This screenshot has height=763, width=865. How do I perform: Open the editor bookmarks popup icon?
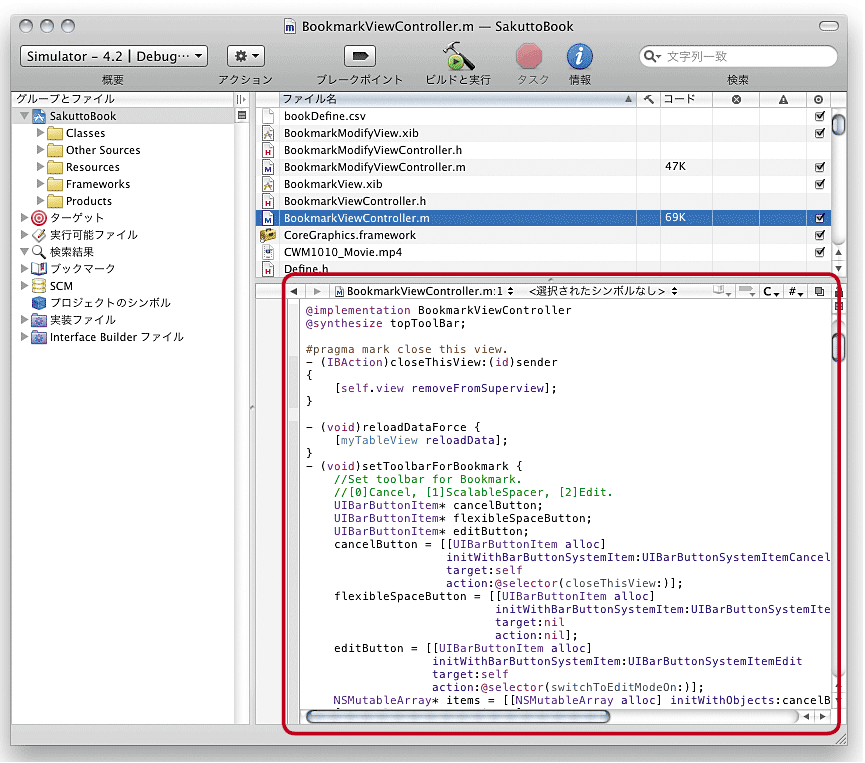click(x=722, y=291)
